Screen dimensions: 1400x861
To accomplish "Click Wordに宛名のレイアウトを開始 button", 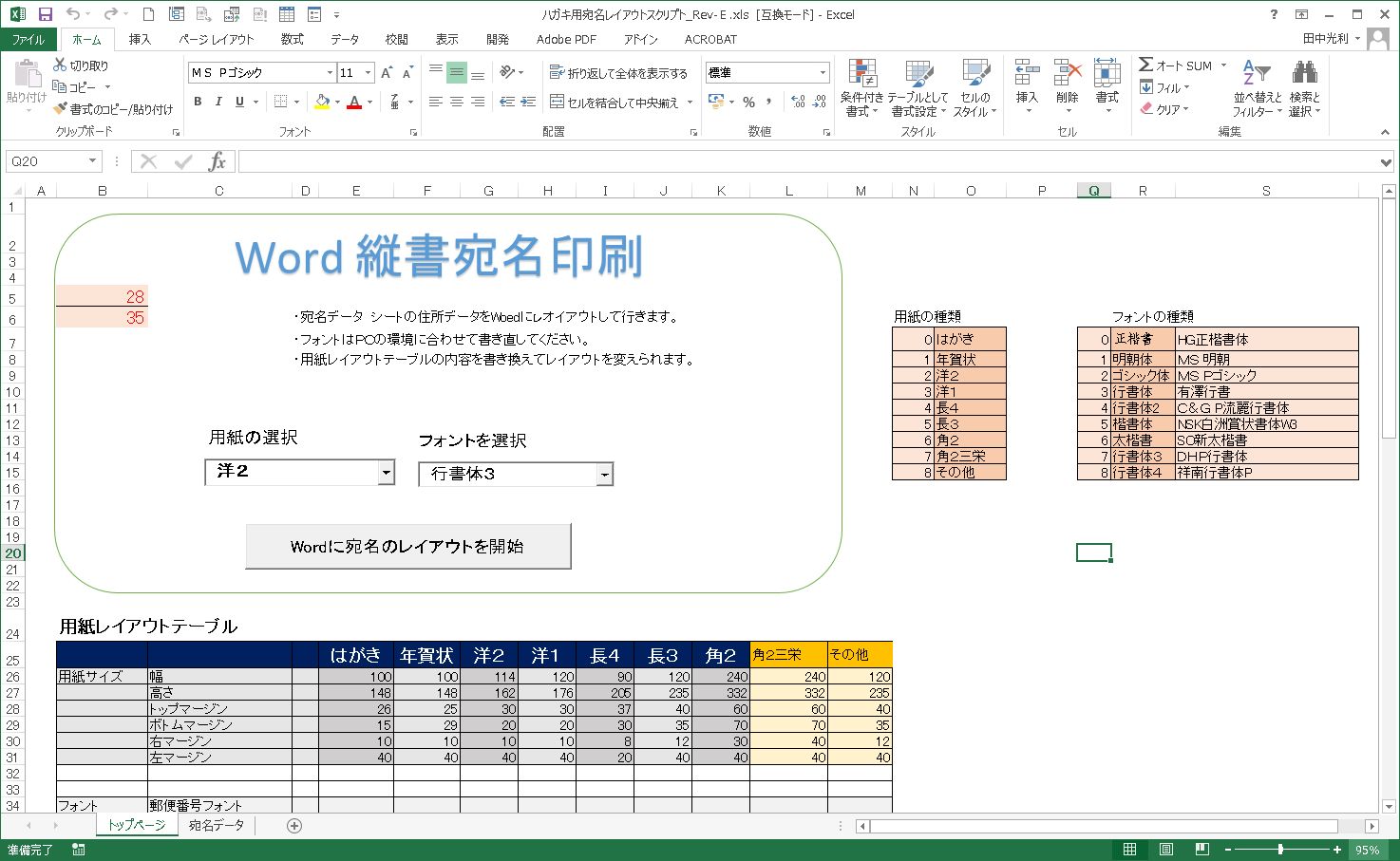I will tap(407, 546).
